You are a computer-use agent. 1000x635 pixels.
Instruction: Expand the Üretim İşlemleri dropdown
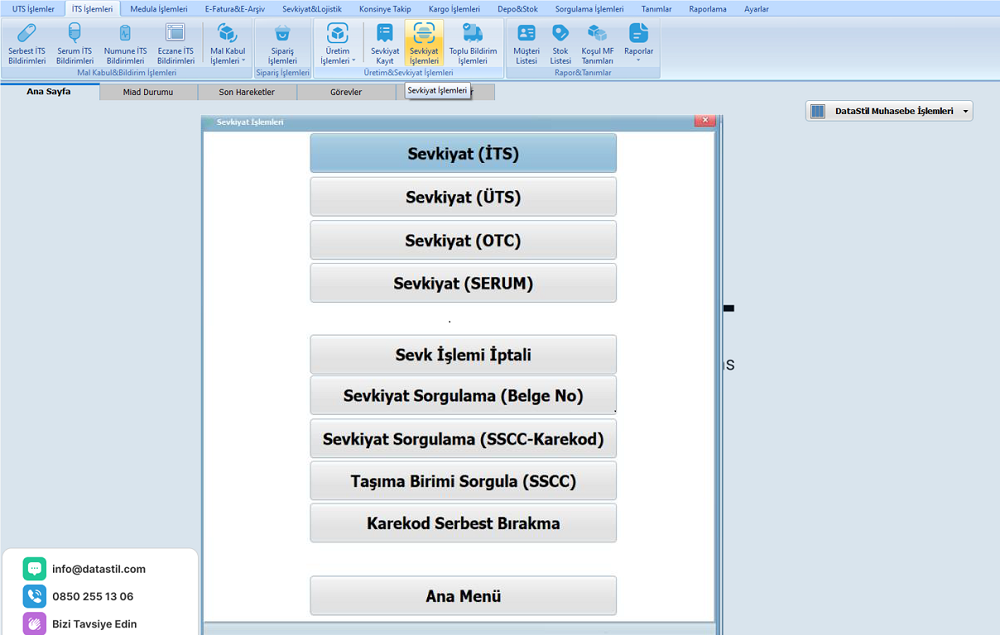pyautogui.click(x=337, y=45)
